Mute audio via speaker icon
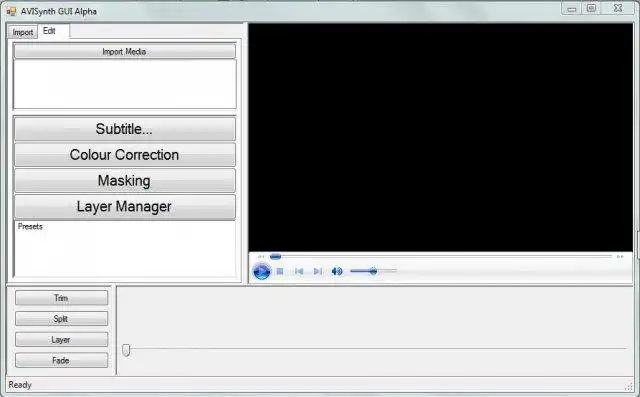This screenshot has width=640, height=397. point(337,271)
